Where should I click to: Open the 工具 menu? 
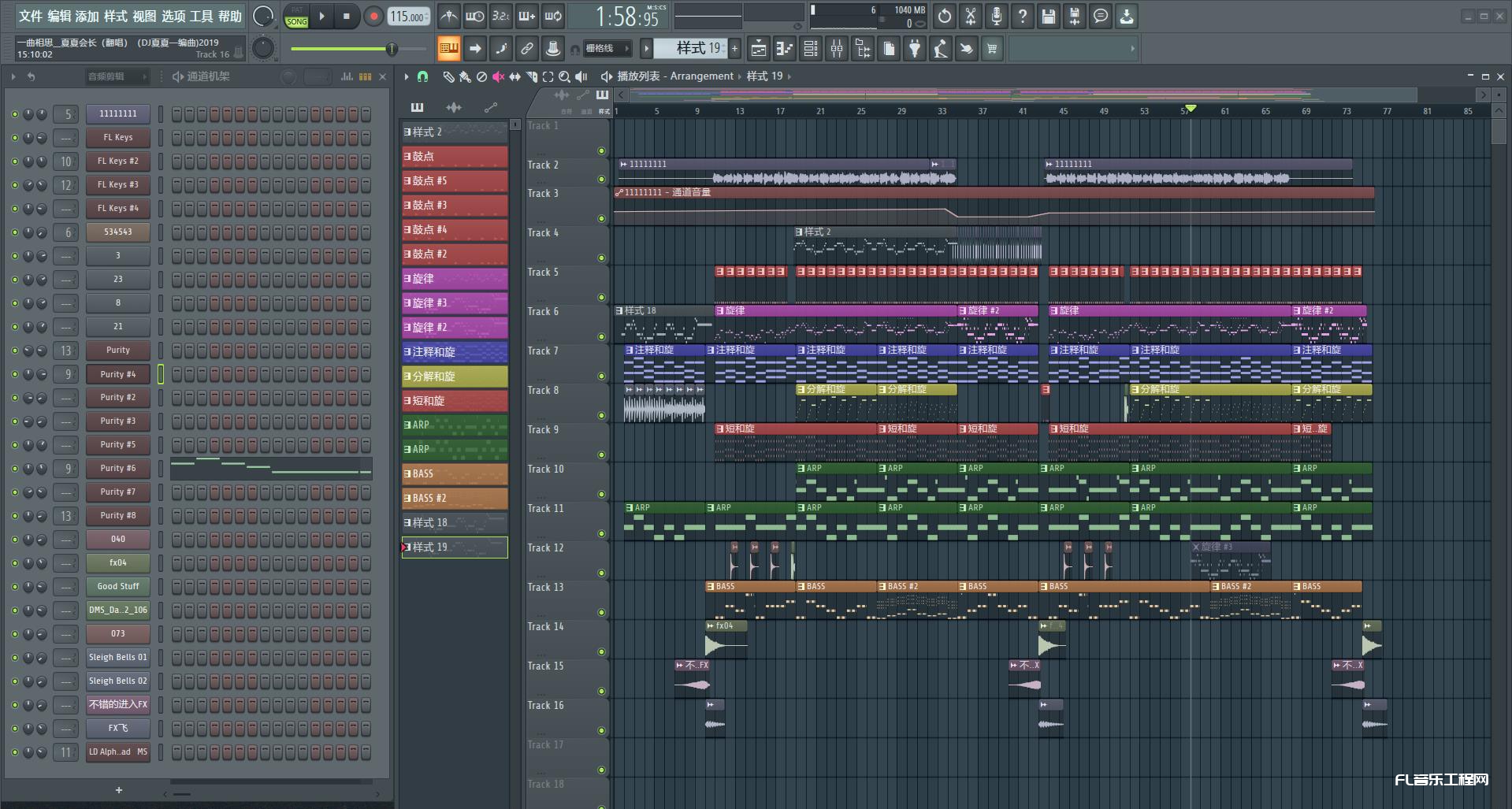[202, 16]
